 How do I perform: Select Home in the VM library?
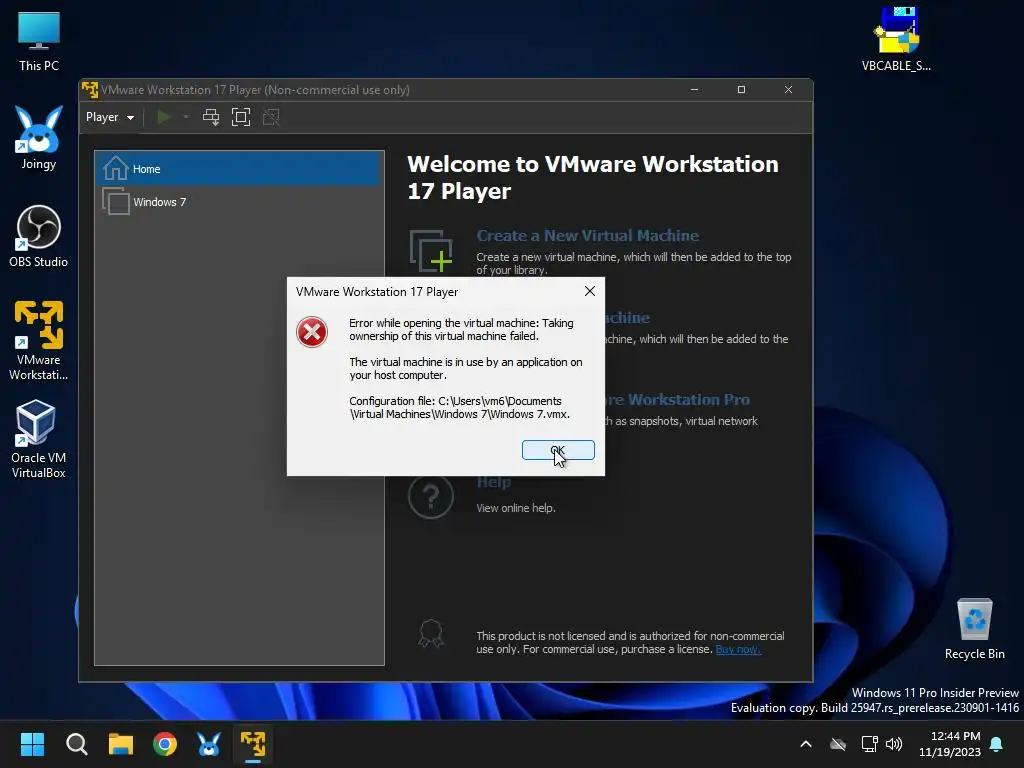tap(239, 168)
